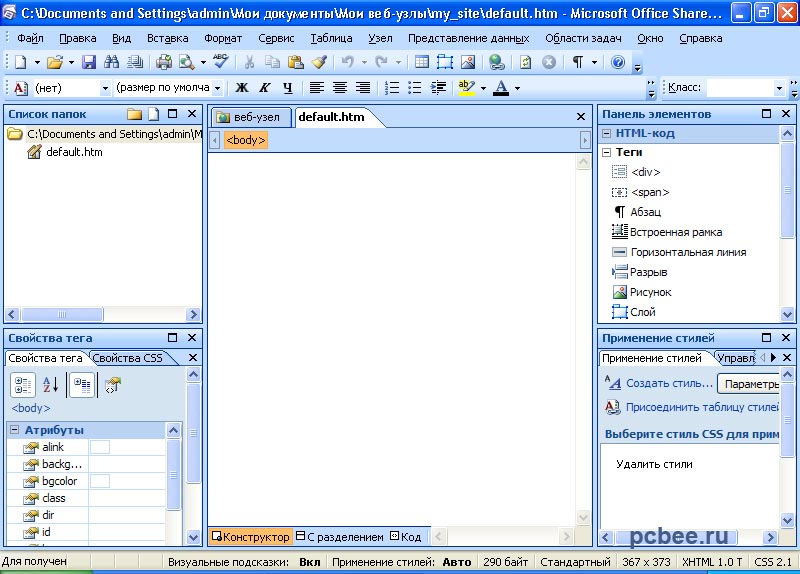Click the alink color swatch
Screen dimensions: 800x574
tap(100, 447)
